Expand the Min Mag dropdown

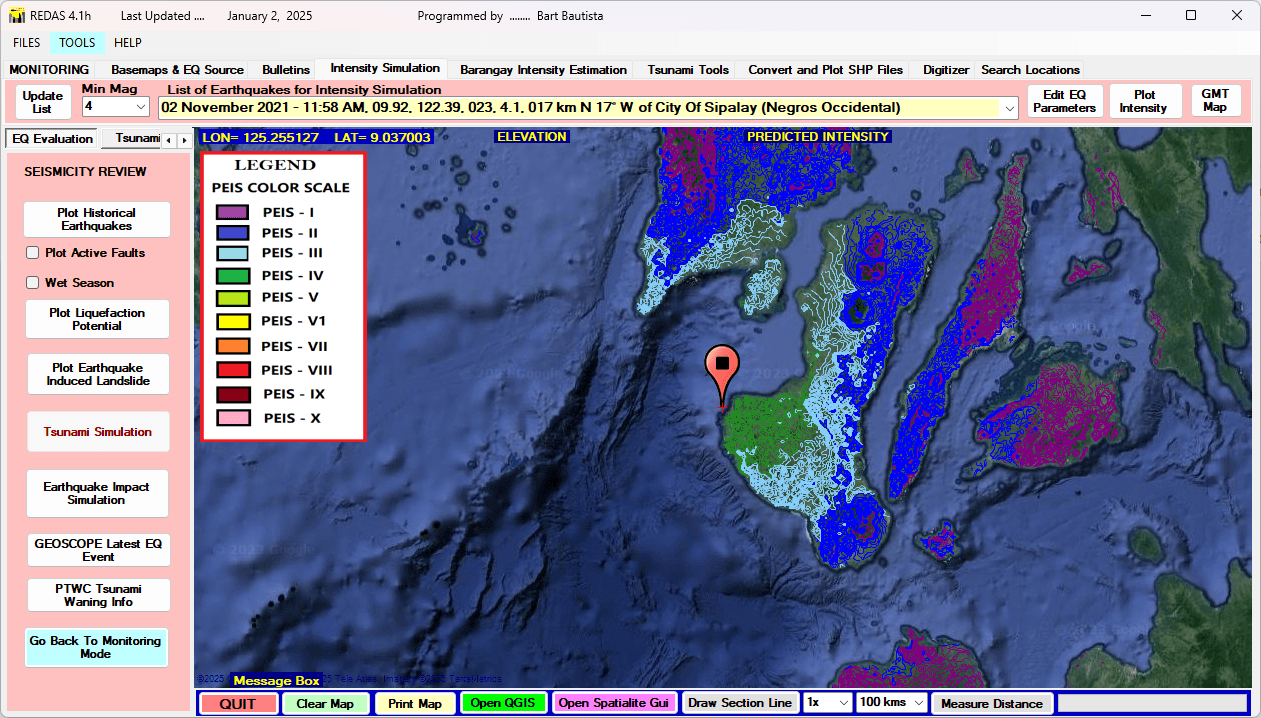point(139,106)
